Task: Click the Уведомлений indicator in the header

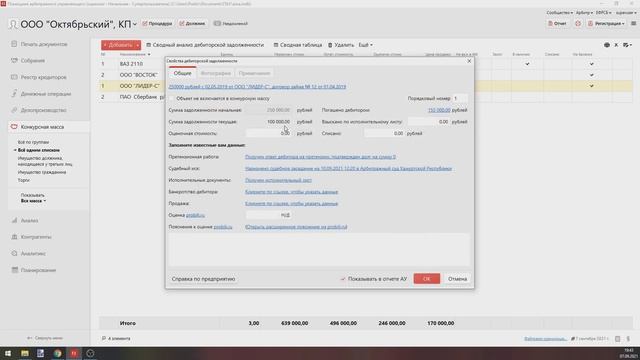Action: tap(231, 24)
